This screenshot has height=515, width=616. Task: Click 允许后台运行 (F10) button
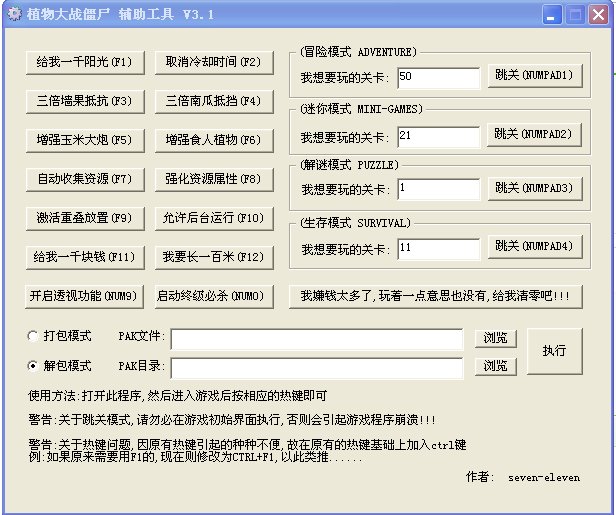(x=212, y=218)
